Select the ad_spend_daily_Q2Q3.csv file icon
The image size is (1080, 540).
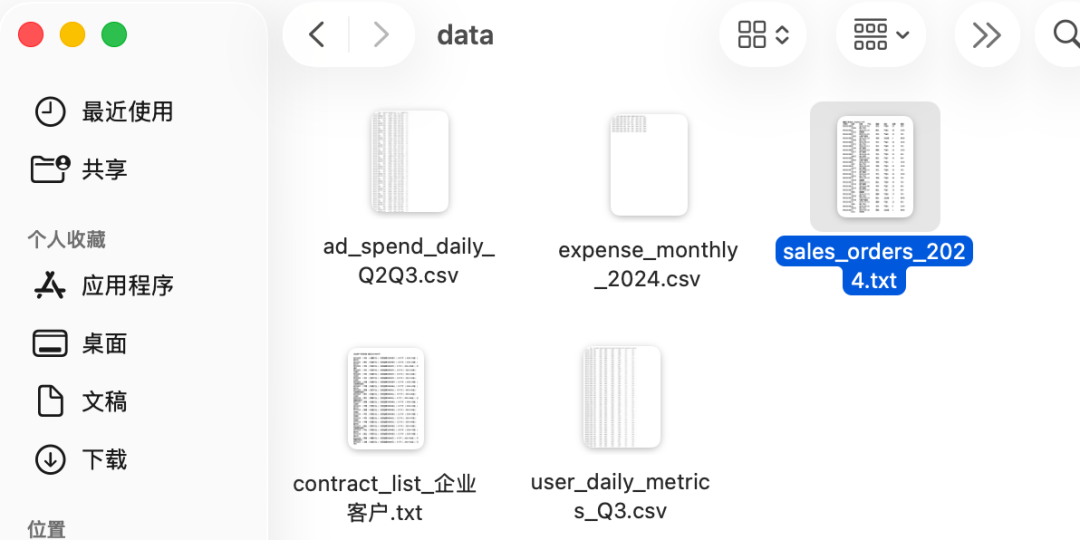click(409, 162)
